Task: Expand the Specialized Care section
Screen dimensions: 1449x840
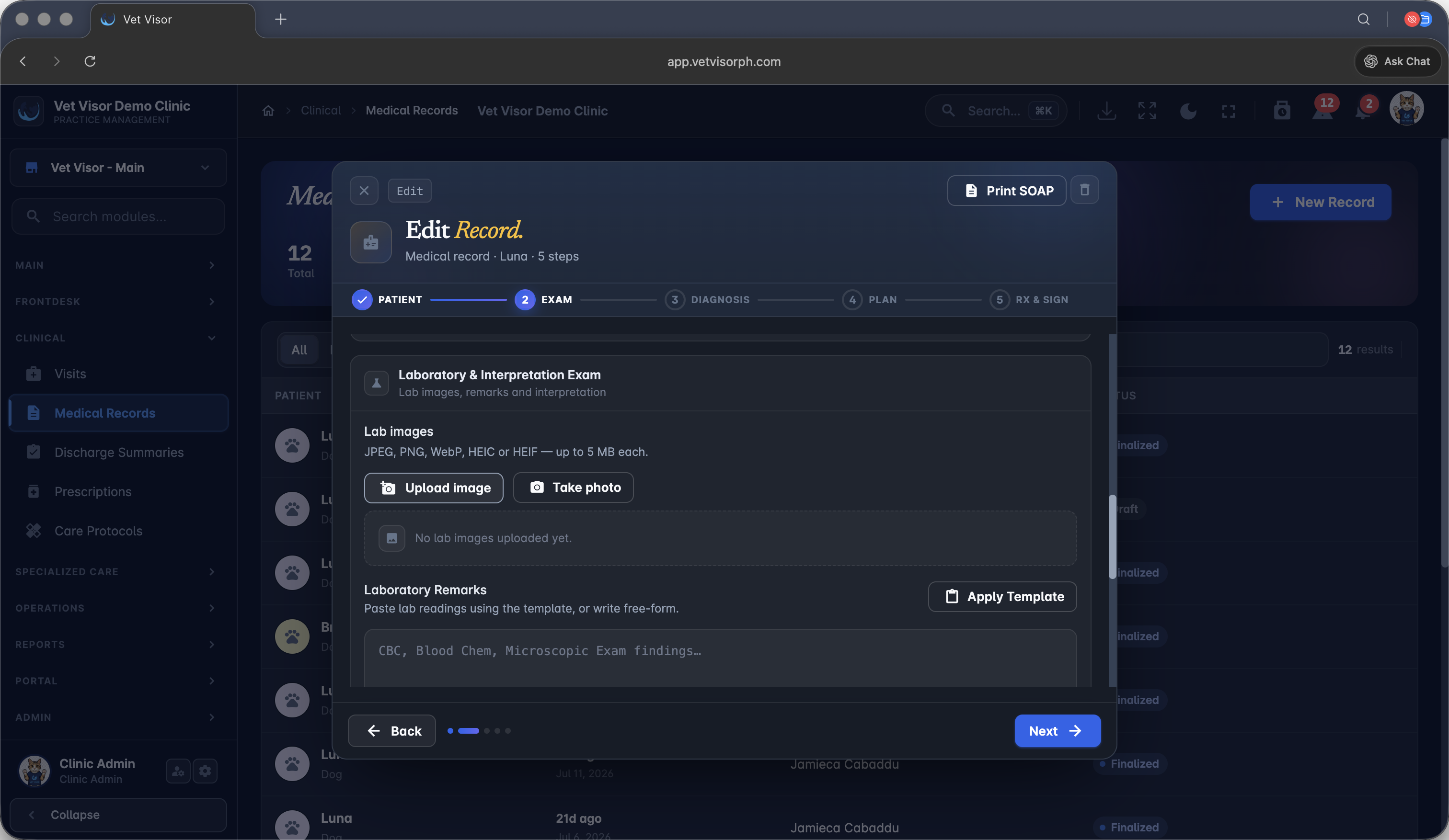Action: click(x=115, y=571)
